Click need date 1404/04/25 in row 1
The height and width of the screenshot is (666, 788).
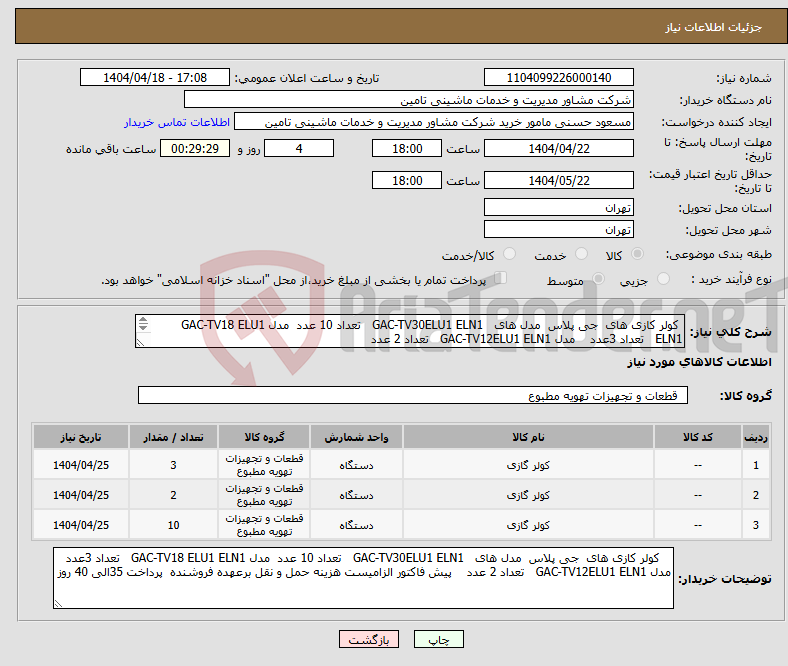(x=81, y=465)
